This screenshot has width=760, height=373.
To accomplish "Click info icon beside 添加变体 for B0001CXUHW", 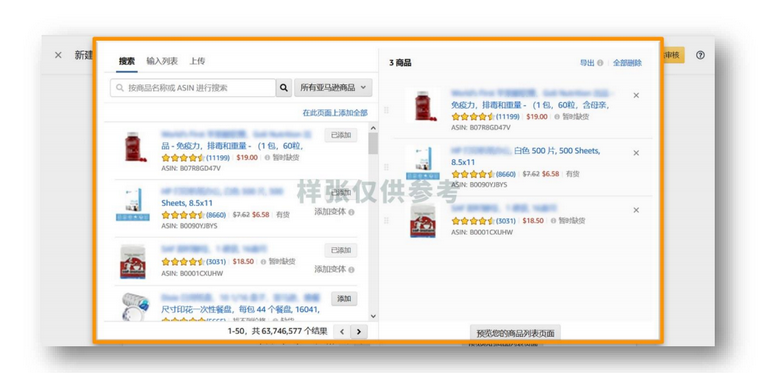I will click(x=351, y=270).
